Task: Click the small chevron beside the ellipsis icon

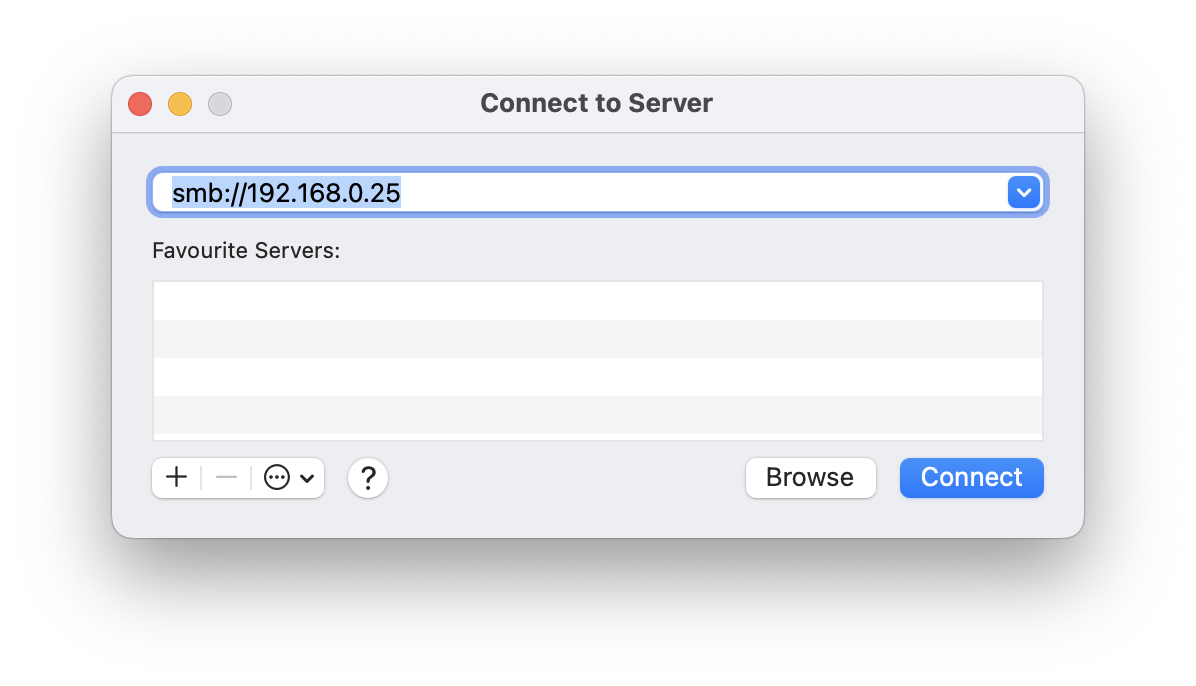Action: 307,479
